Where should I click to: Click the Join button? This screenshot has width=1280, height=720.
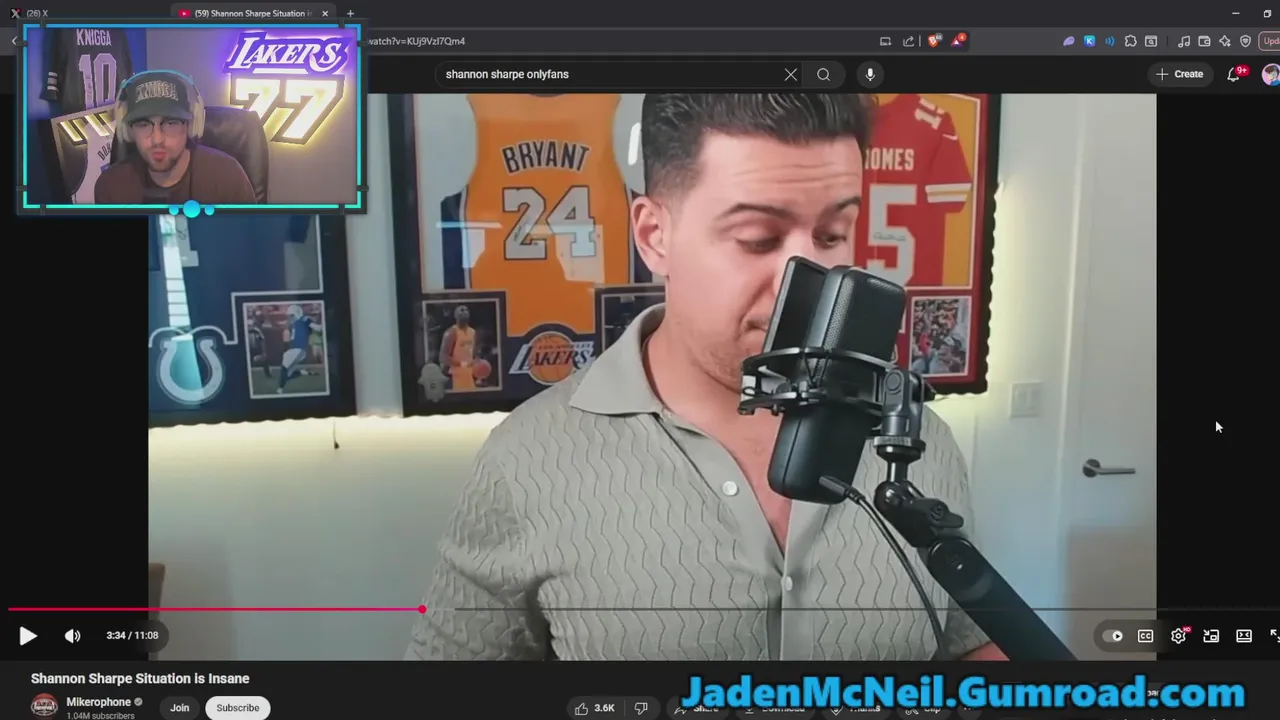coord(180,708)
